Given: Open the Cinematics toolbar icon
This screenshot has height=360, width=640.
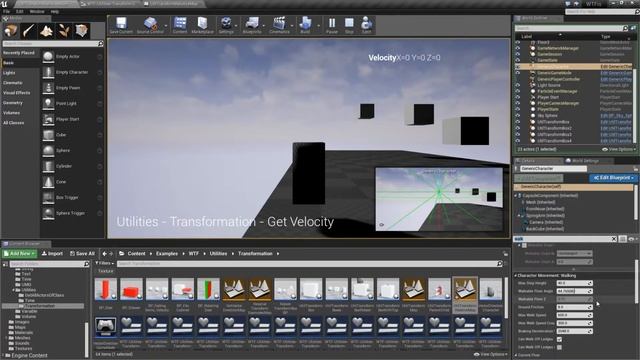Looking at the screenshot, I should coord(279,25).
